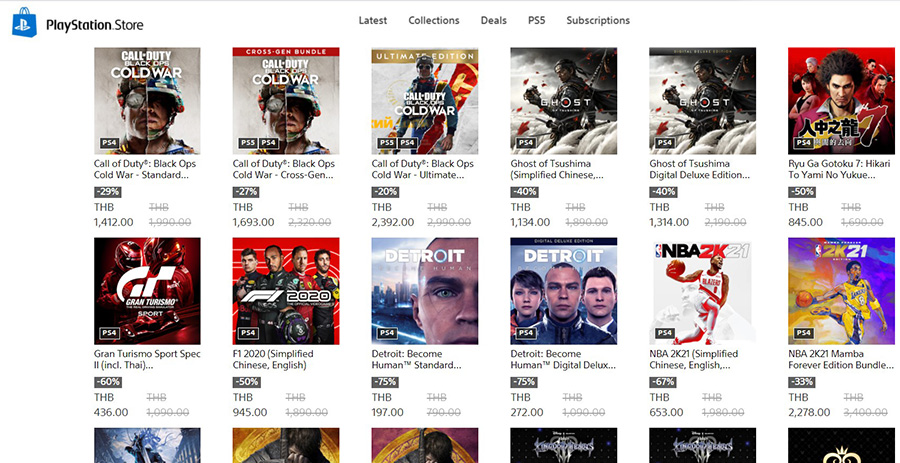Open Detroit Become Human Digital Deluxe cover

point(564,291)
